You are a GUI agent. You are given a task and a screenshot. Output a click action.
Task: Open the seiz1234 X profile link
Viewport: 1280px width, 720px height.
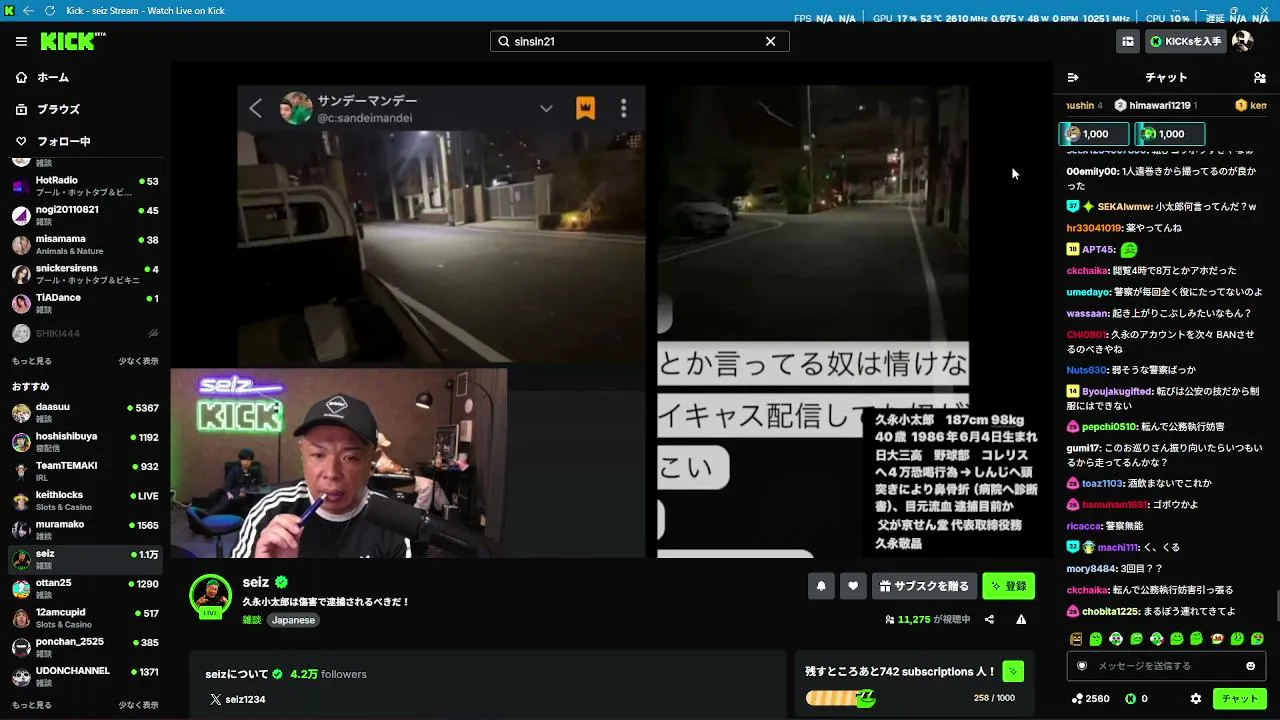(x=238, y=699)
